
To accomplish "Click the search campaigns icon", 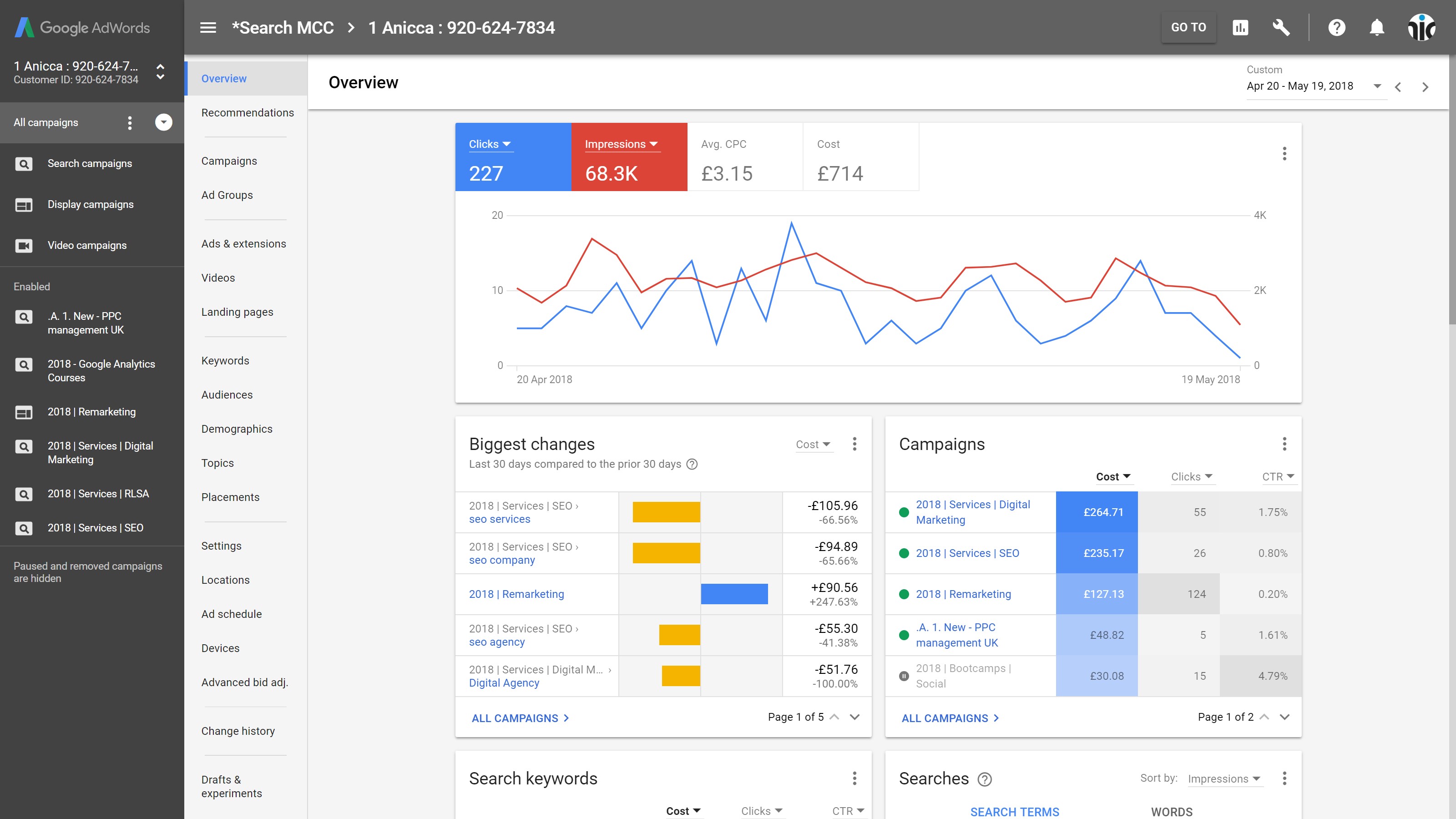I will pos(24,163).
